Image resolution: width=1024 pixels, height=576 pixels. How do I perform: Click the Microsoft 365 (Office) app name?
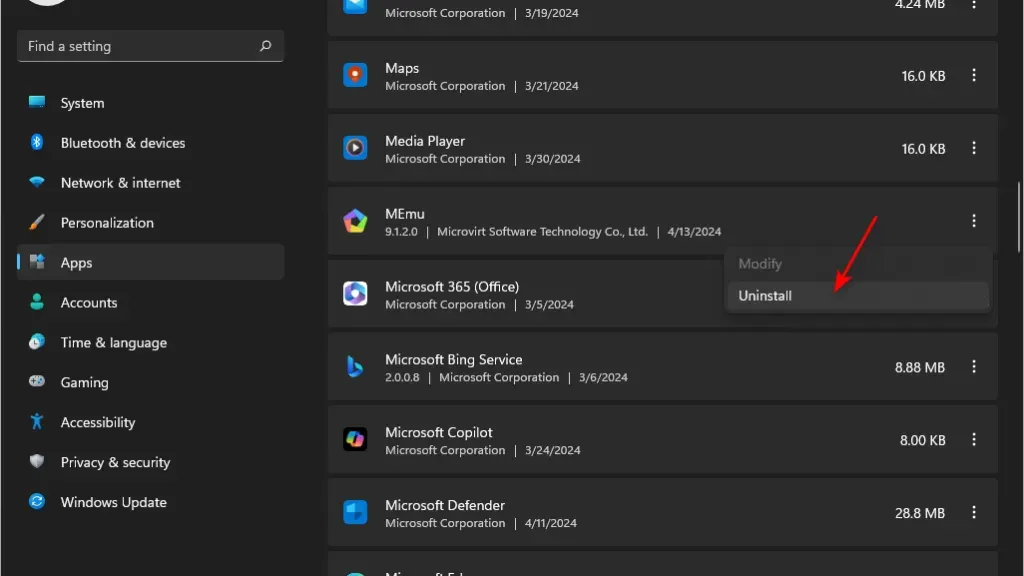point(452,287)
